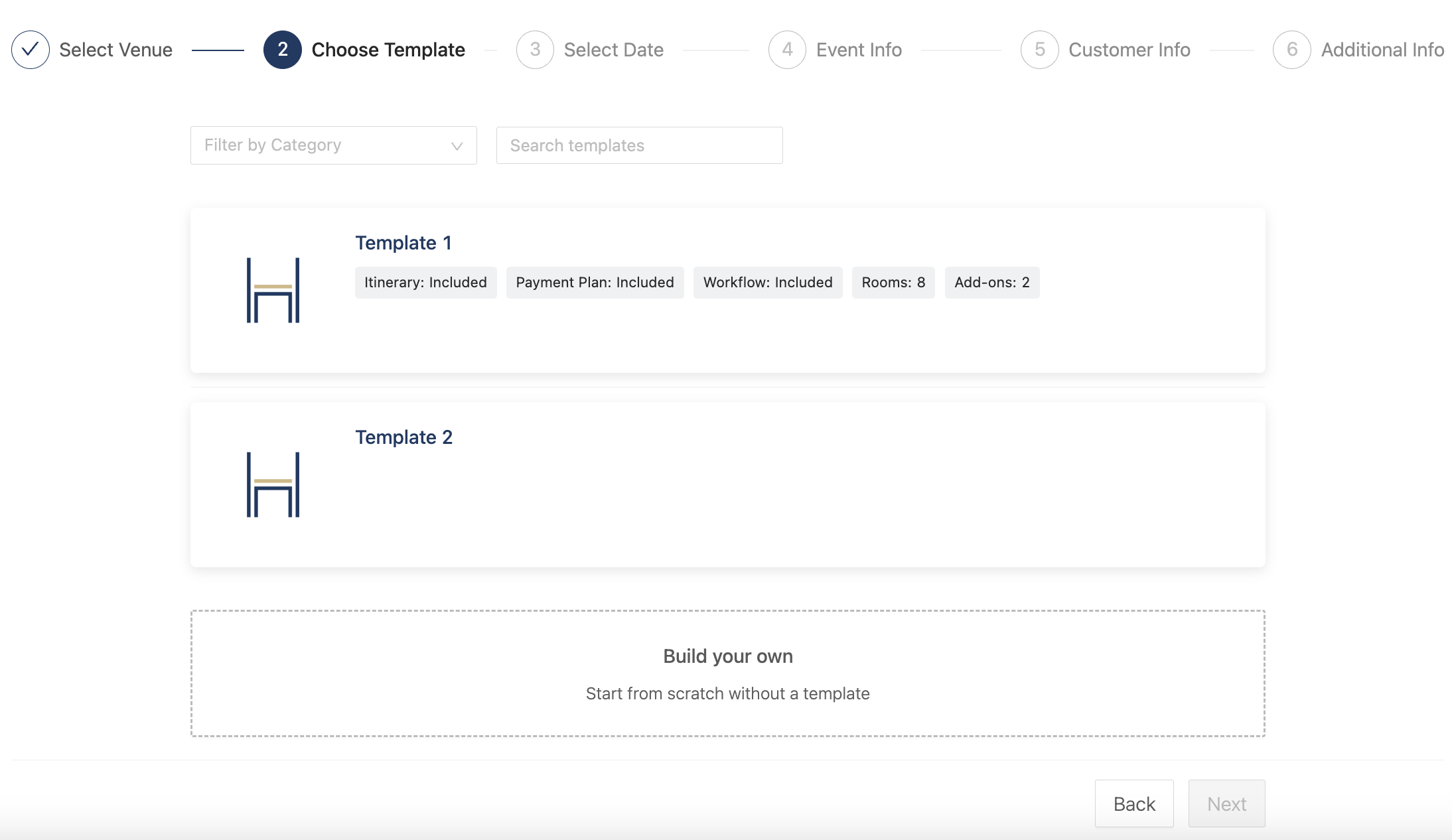This screenshot has height=840, width=1452.
Task: Go to the Customer Info step label
Action: pos(1129,50)
